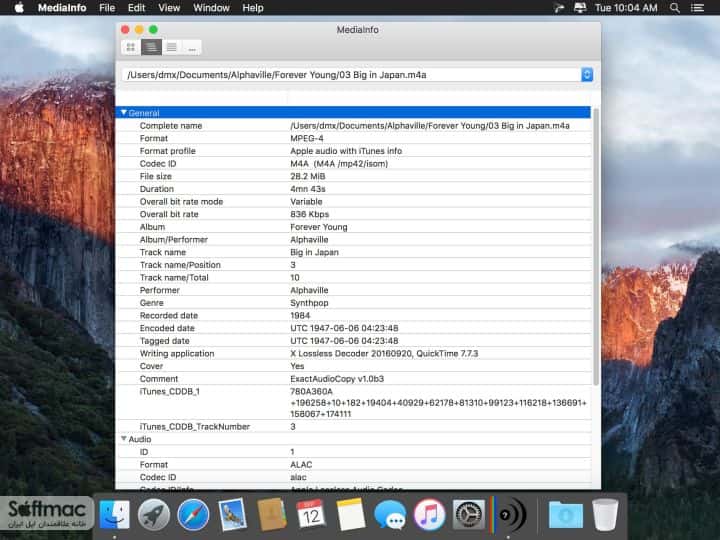
Task: Open the Downloads folder in dock
Action: pyautogui.click(x=566, y=514)
